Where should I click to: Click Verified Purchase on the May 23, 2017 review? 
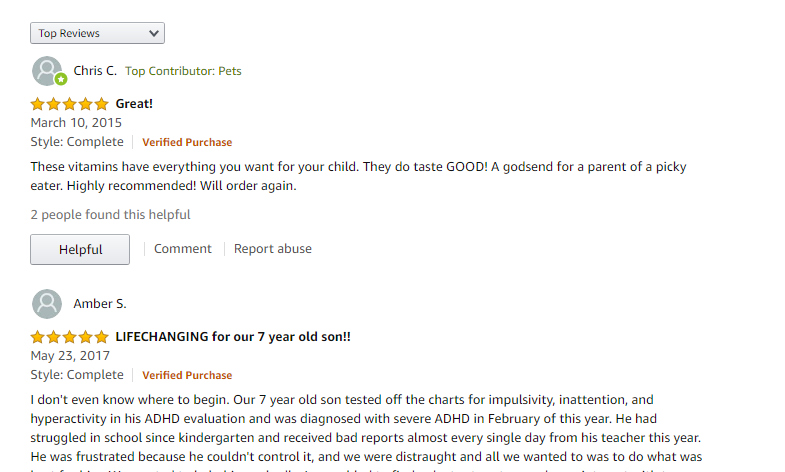point(187,375)
